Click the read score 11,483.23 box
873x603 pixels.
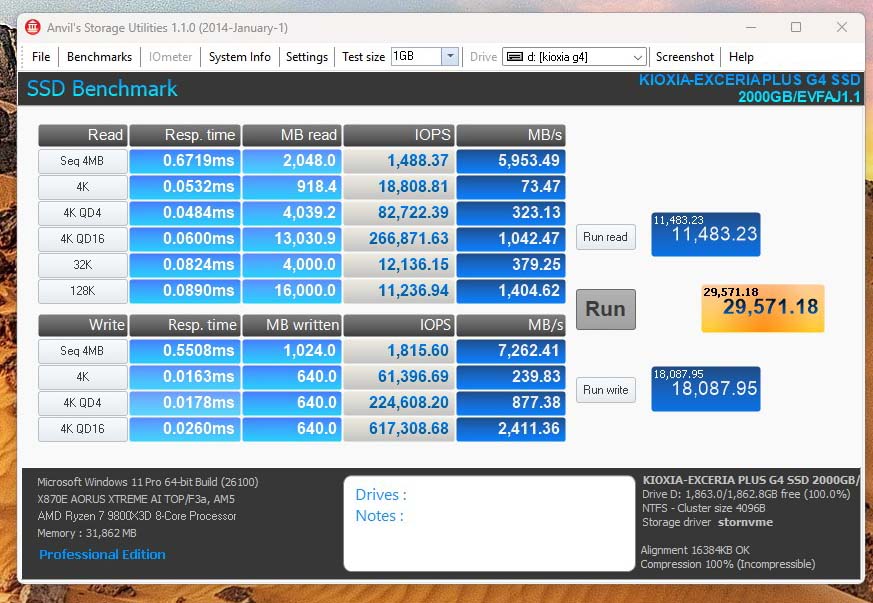[705, 234]
